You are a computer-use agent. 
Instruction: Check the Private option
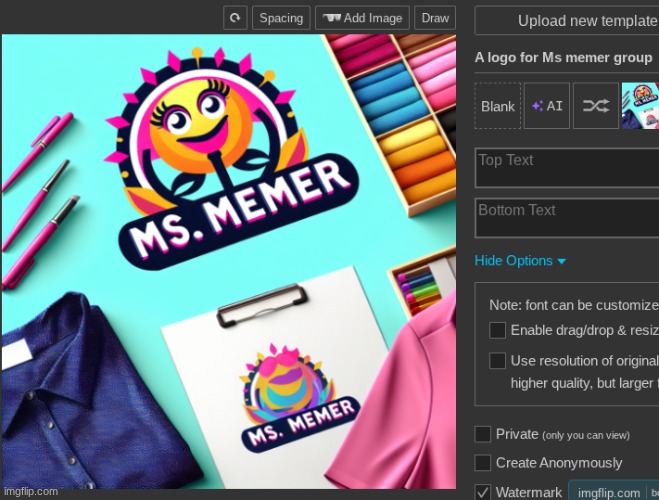click(x=483, y=434)
